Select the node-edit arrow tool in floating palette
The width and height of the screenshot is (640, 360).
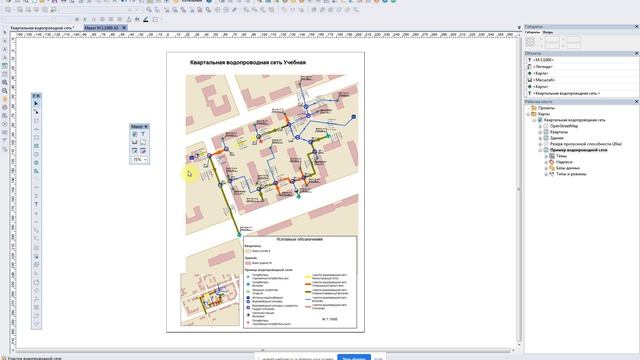click(x=36, y=112)
